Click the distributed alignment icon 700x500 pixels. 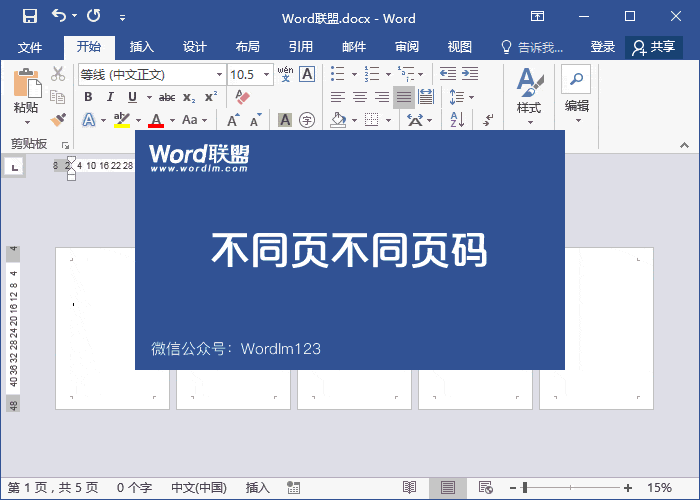(x=426, y=97)
